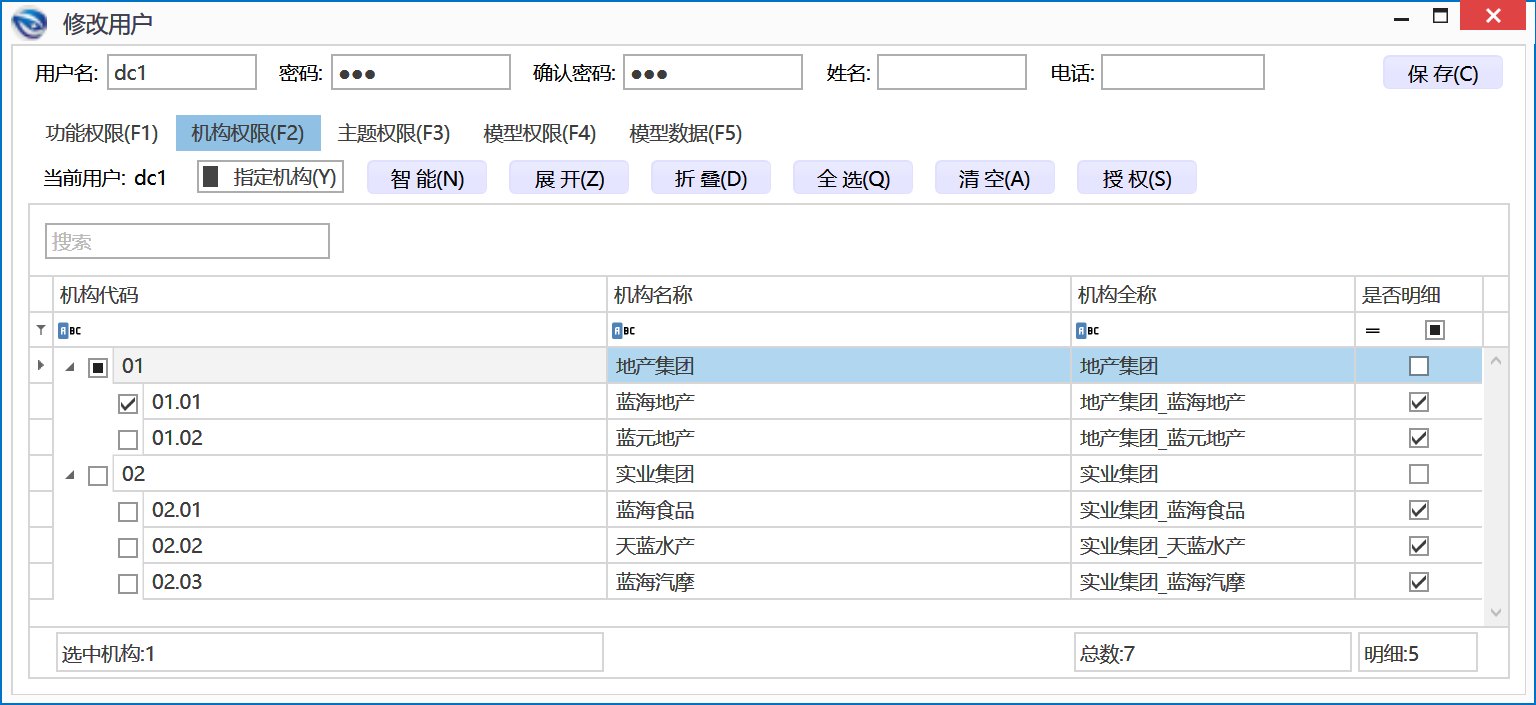Check the 02.03 organization checkbox
Image resolution: width=1536 pixels, height=705 pixels.
(x=128, y=584)
